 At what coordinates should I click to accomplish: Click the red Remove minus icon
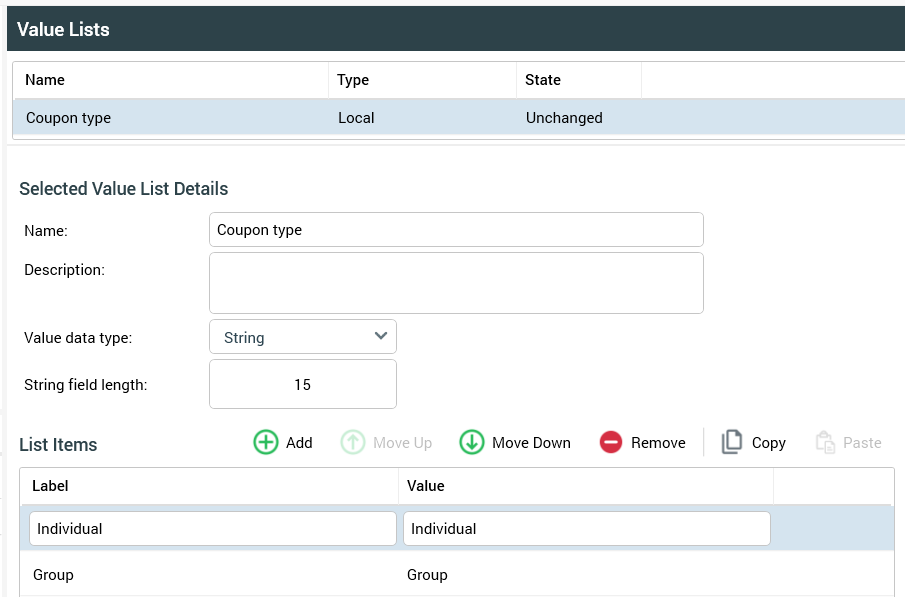611,442
